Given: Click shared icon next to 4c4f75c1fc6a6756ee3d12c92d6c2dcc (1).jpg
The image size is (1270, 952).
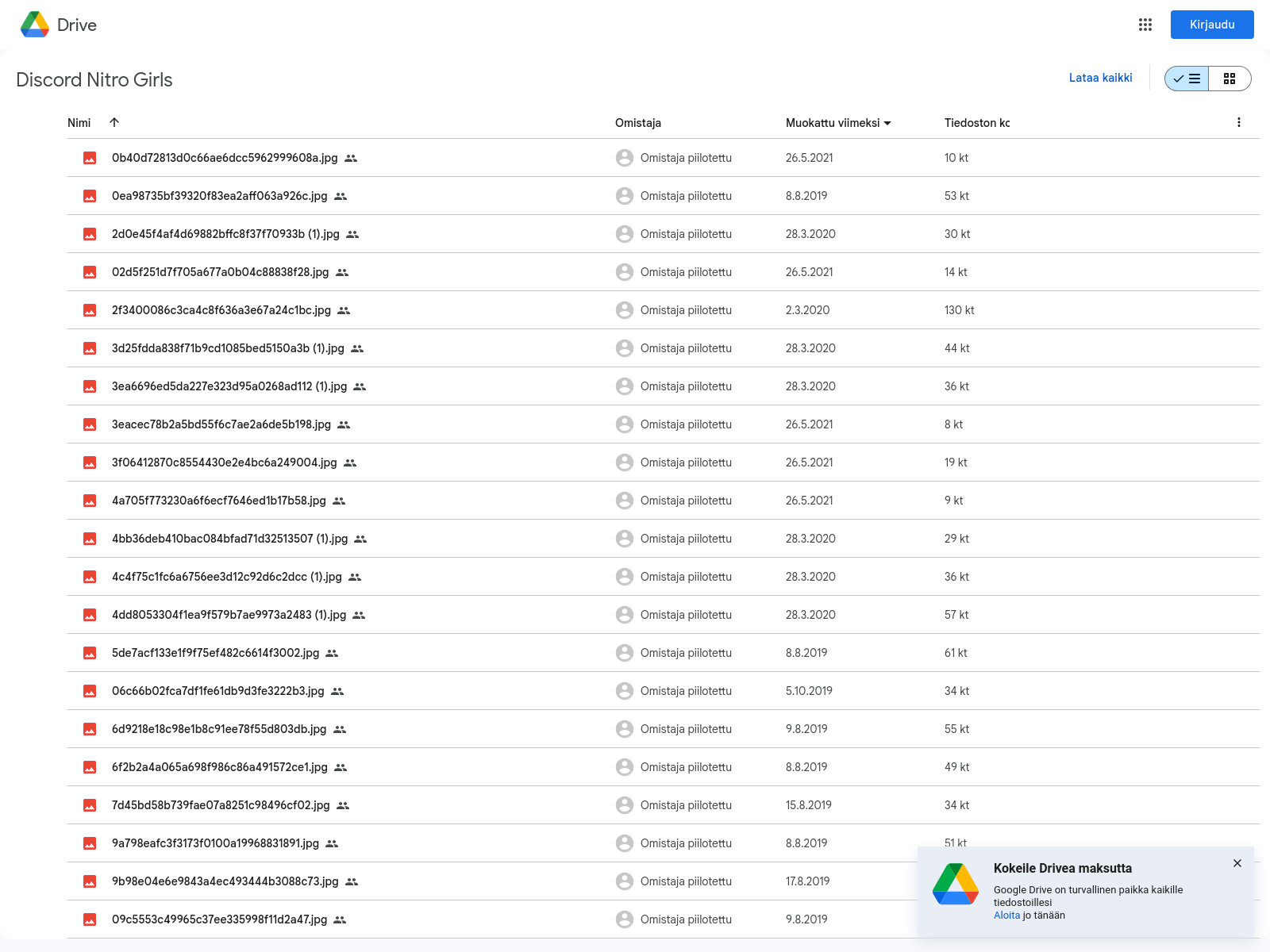Looking at the screenshot, I should (x=355, y=577).
